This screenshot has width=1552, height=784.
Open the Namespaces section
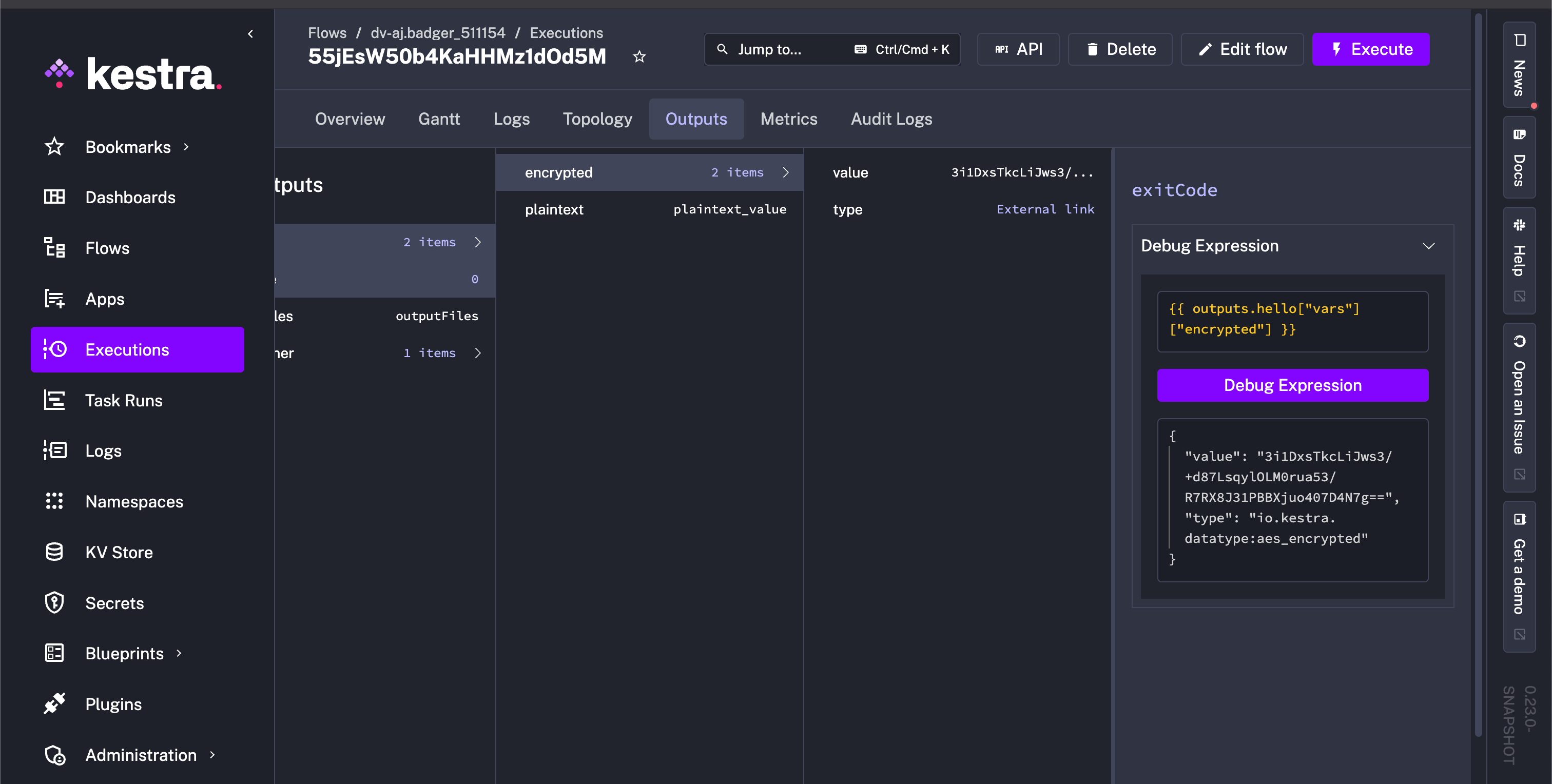134,501
